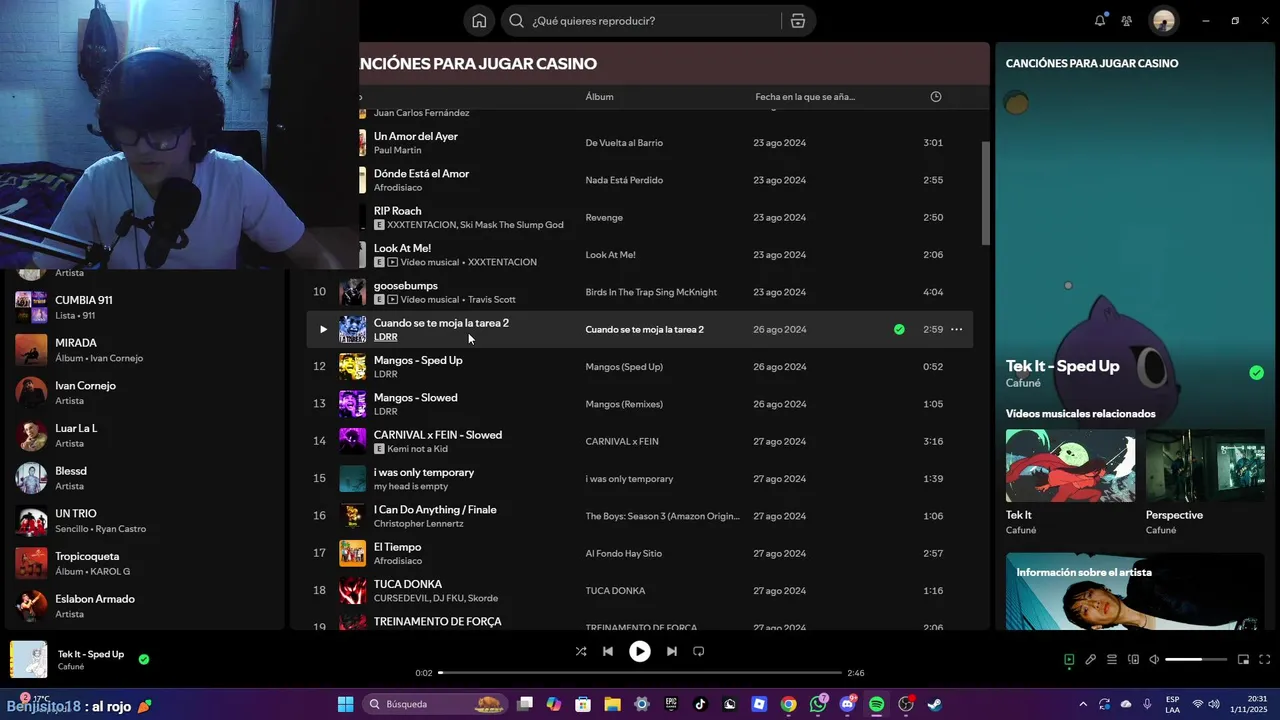Open 'Travis Scott' artist link on goosebumps
1280x720 pixels.
click(492, 300)
